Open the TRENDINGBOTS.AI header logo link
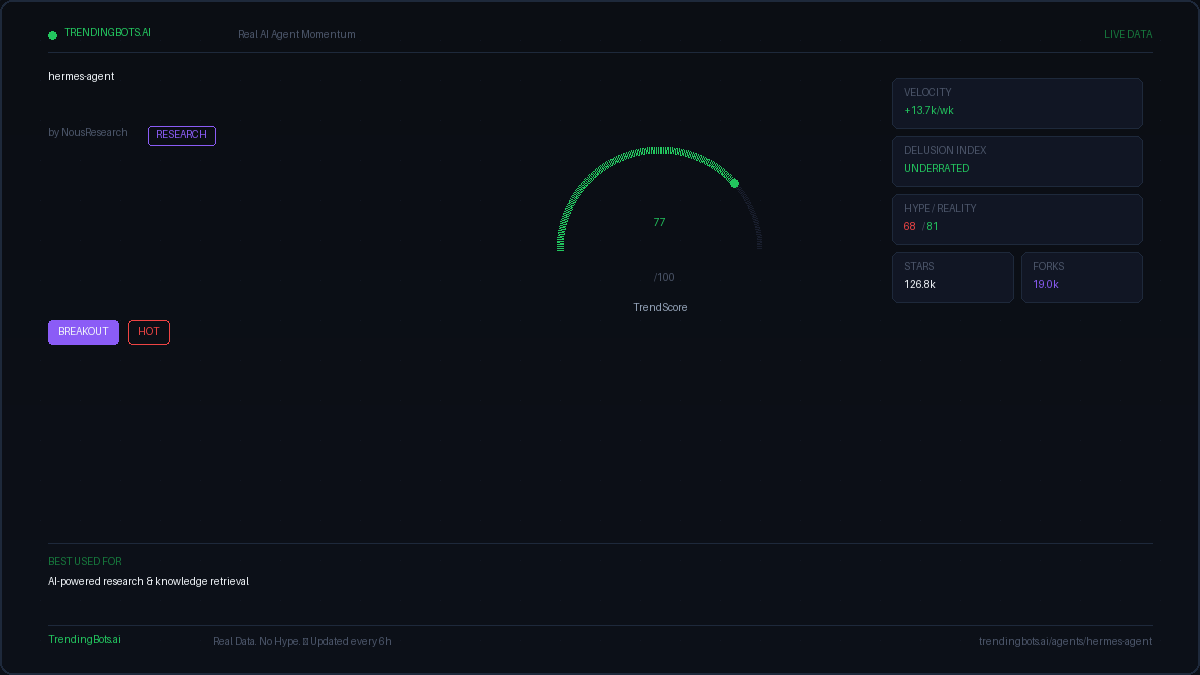Image resolution: width=1200 pixels, height=675 pixels. click(x=107, y=33)
